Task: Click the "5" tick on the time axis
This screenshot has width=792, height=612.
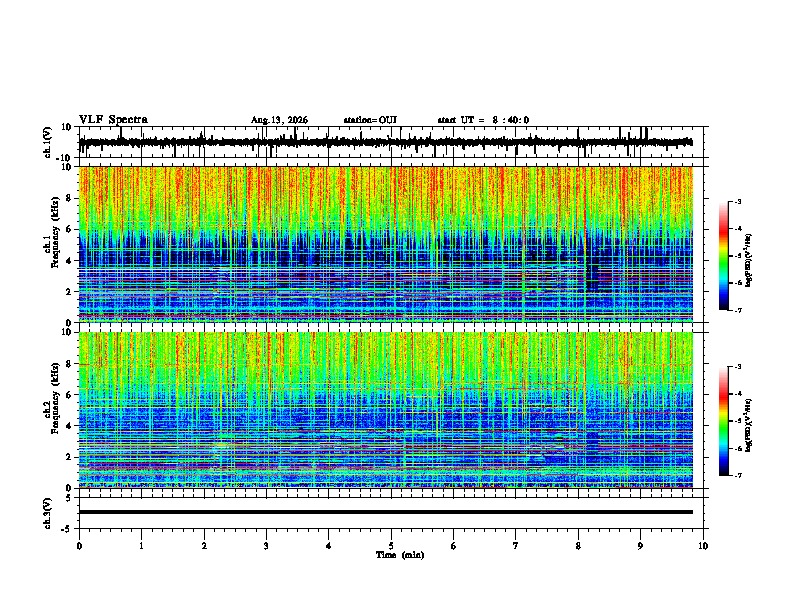Action: click(391, 546)
